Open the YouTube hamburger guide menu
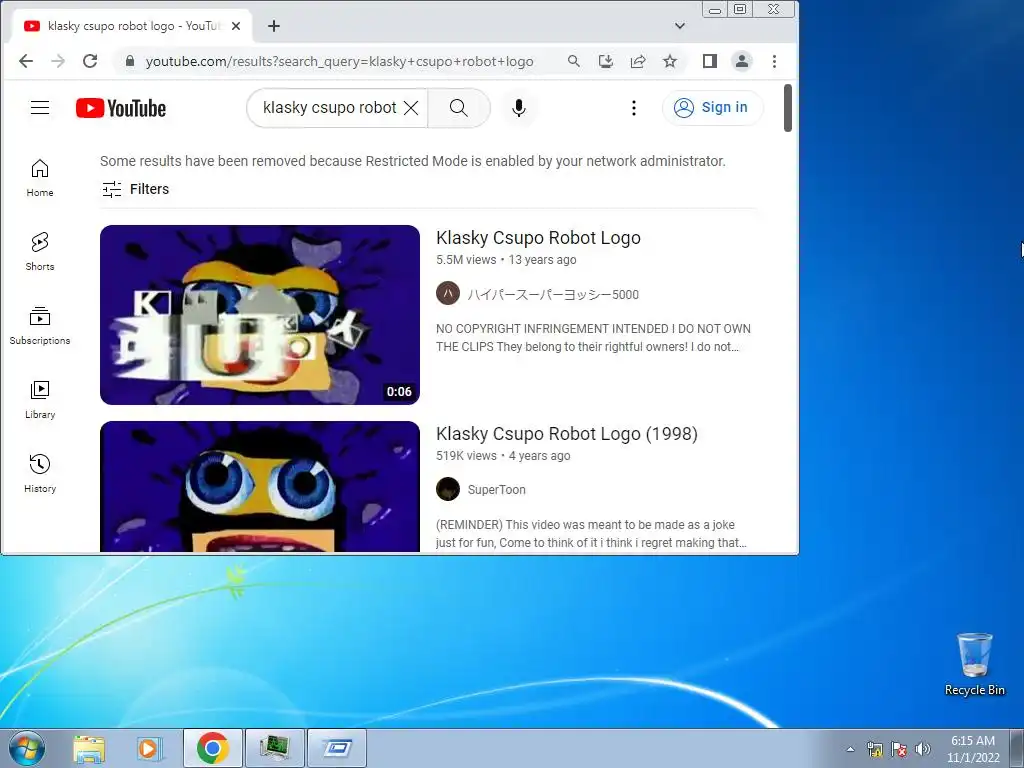 click(x=40, y=108)
